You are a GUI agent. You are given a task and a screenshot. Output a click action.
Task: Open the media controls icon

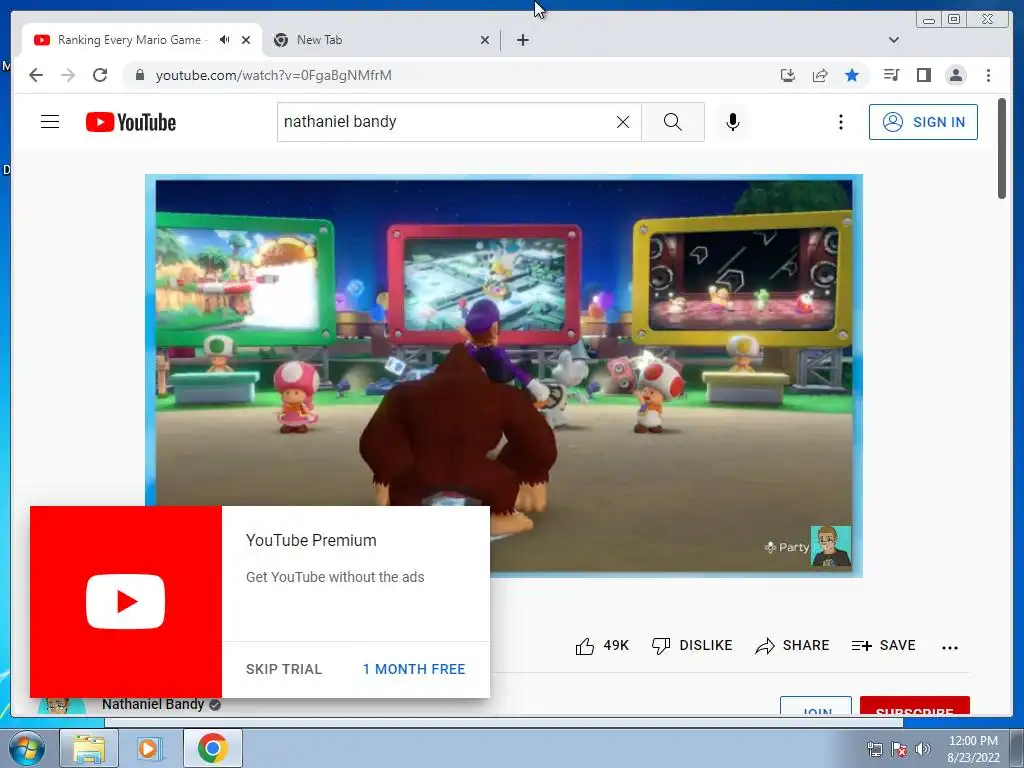pos(891,75)
